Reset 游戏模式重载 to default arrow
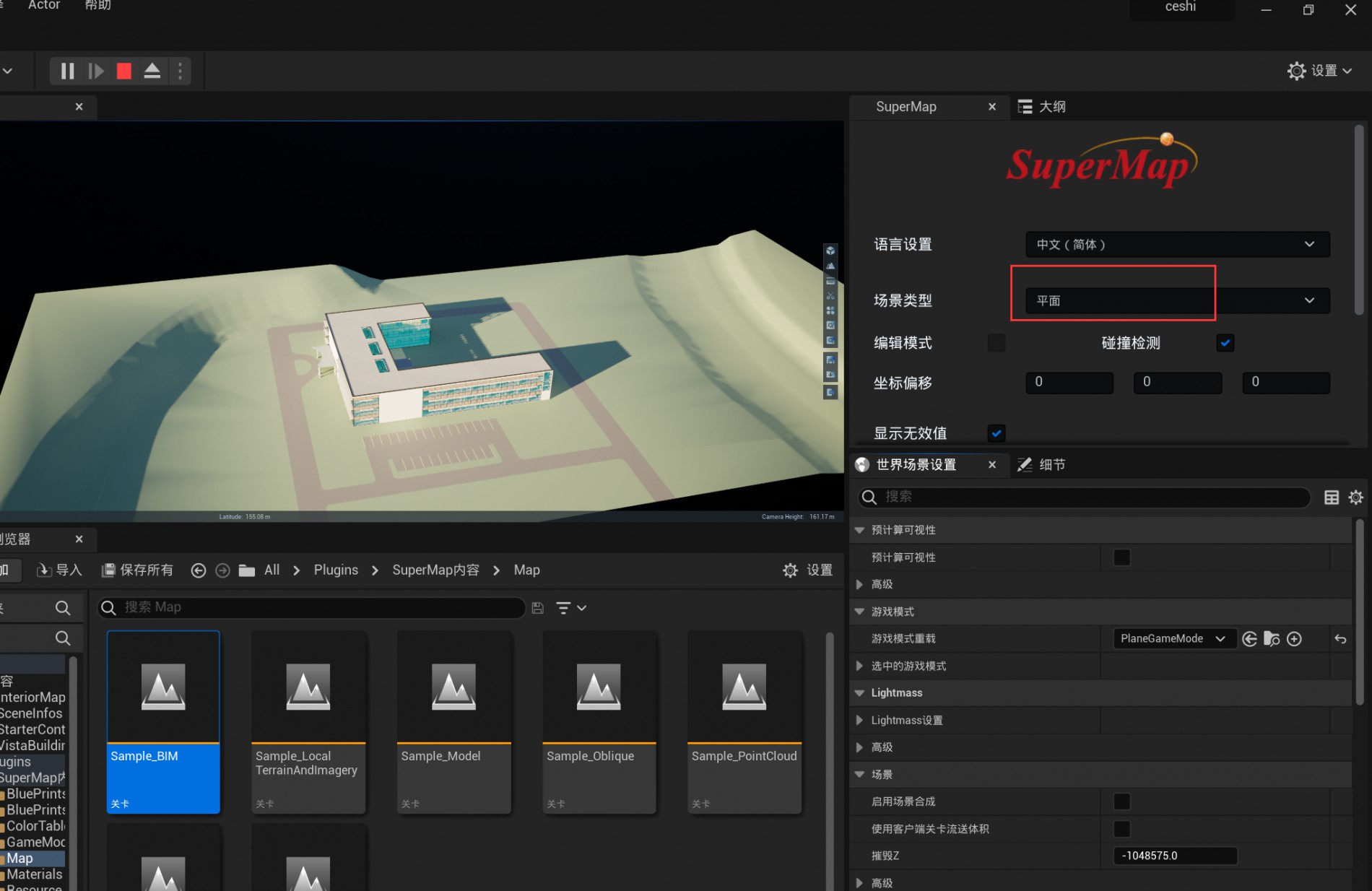This screenshot has width=1372, height=891. pyautogui.click(x=1340, y=639)
